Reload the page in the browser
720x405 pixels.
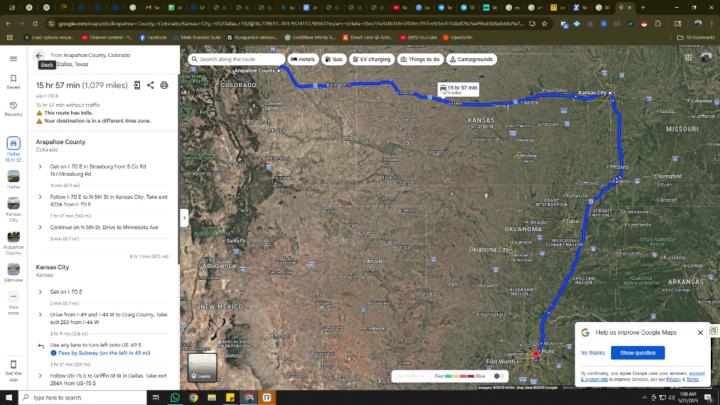click(35, 23)
